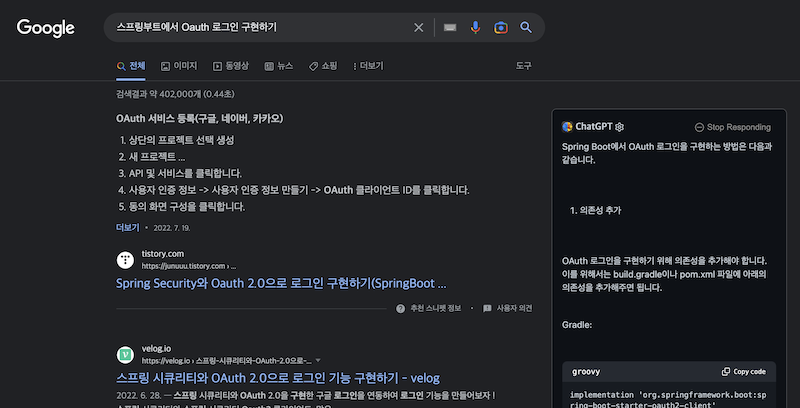Select the 전체 tab
The width and height of the screenshot is (800, 408).
pyautogui.click(x=131, y=66)
